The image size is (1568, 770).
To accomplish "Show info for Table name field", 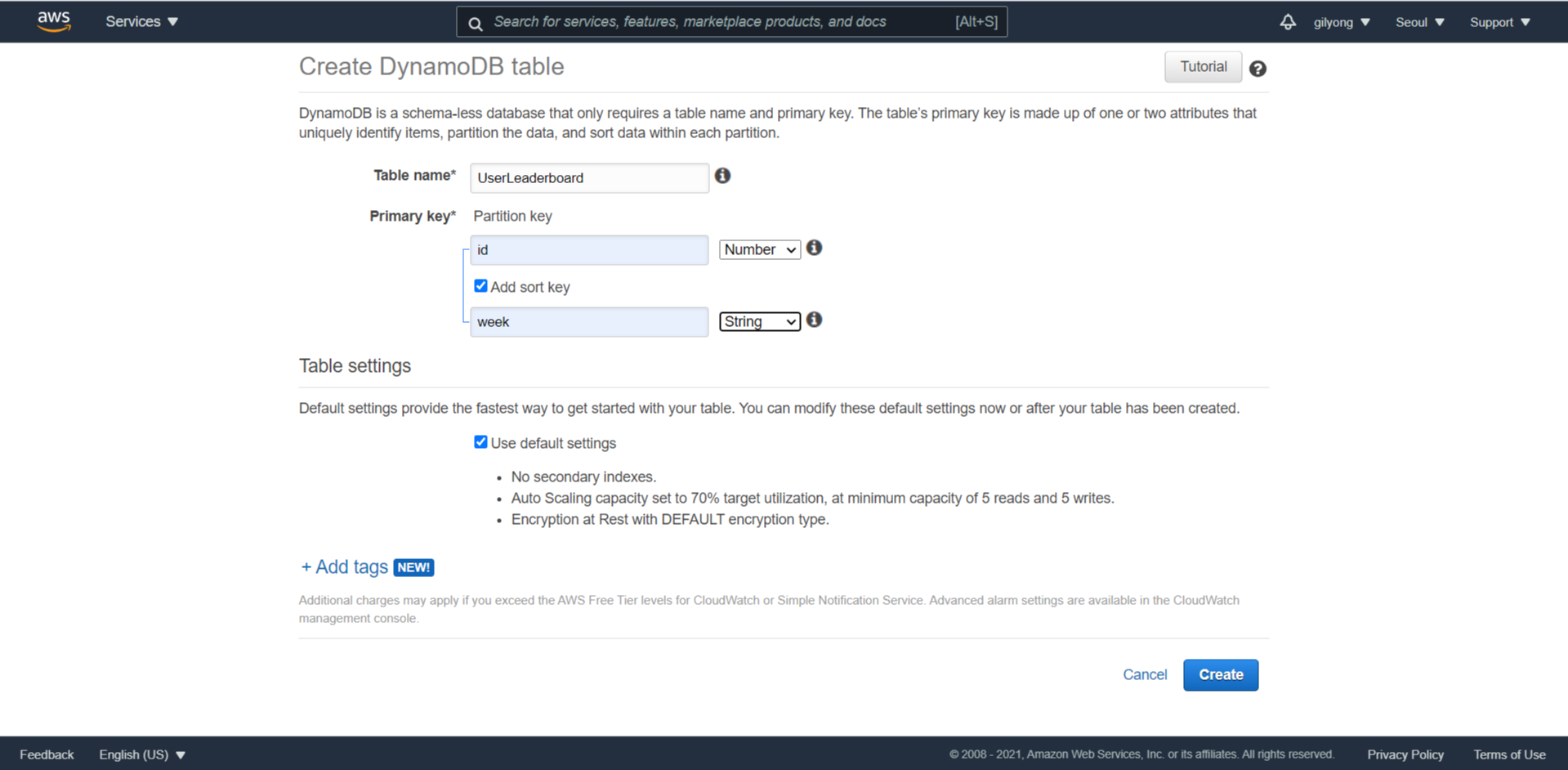I will click(x=722, y=176).
